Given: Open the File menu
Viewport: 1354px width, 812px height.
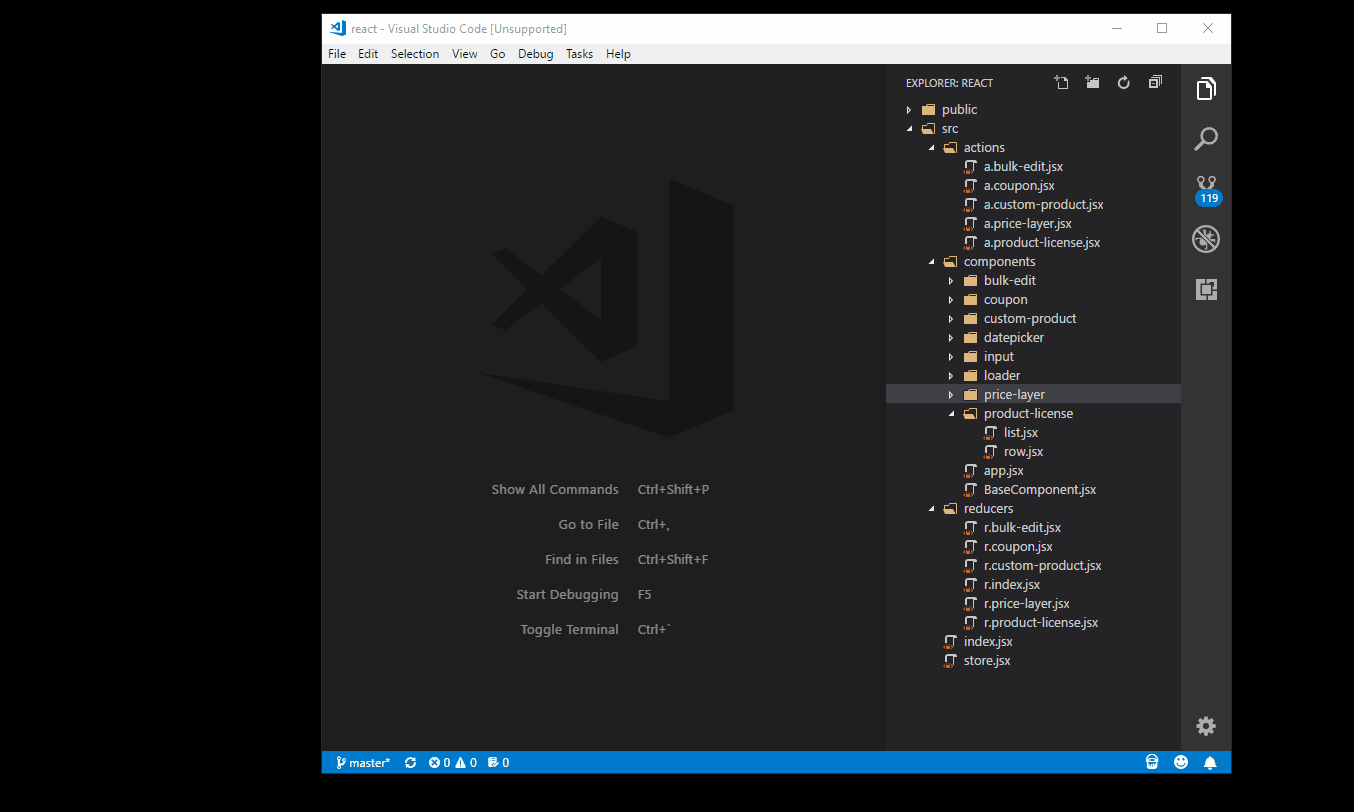Looking at the screenshot, I should [336, 53].
